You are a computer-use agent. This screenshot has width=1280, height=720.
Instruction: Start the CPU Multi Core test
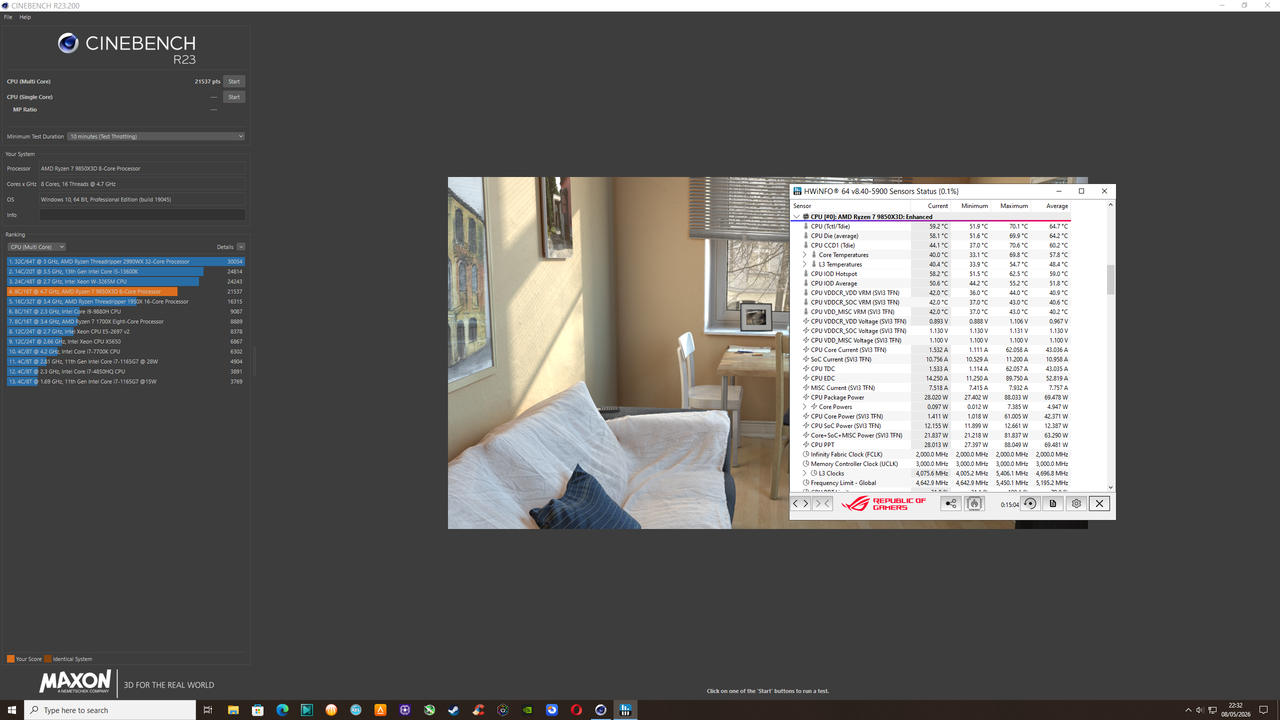pos(233,81)
